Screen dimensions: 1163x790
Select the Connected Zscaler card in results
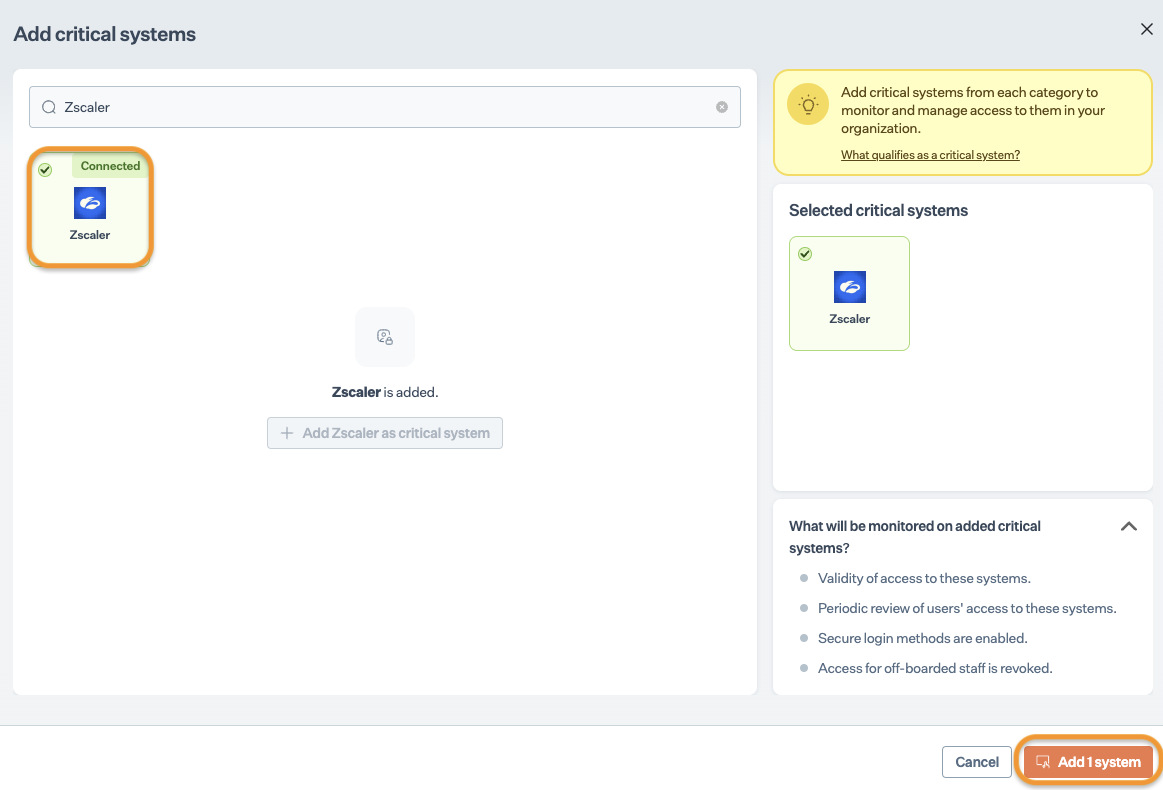coord(90,208)
